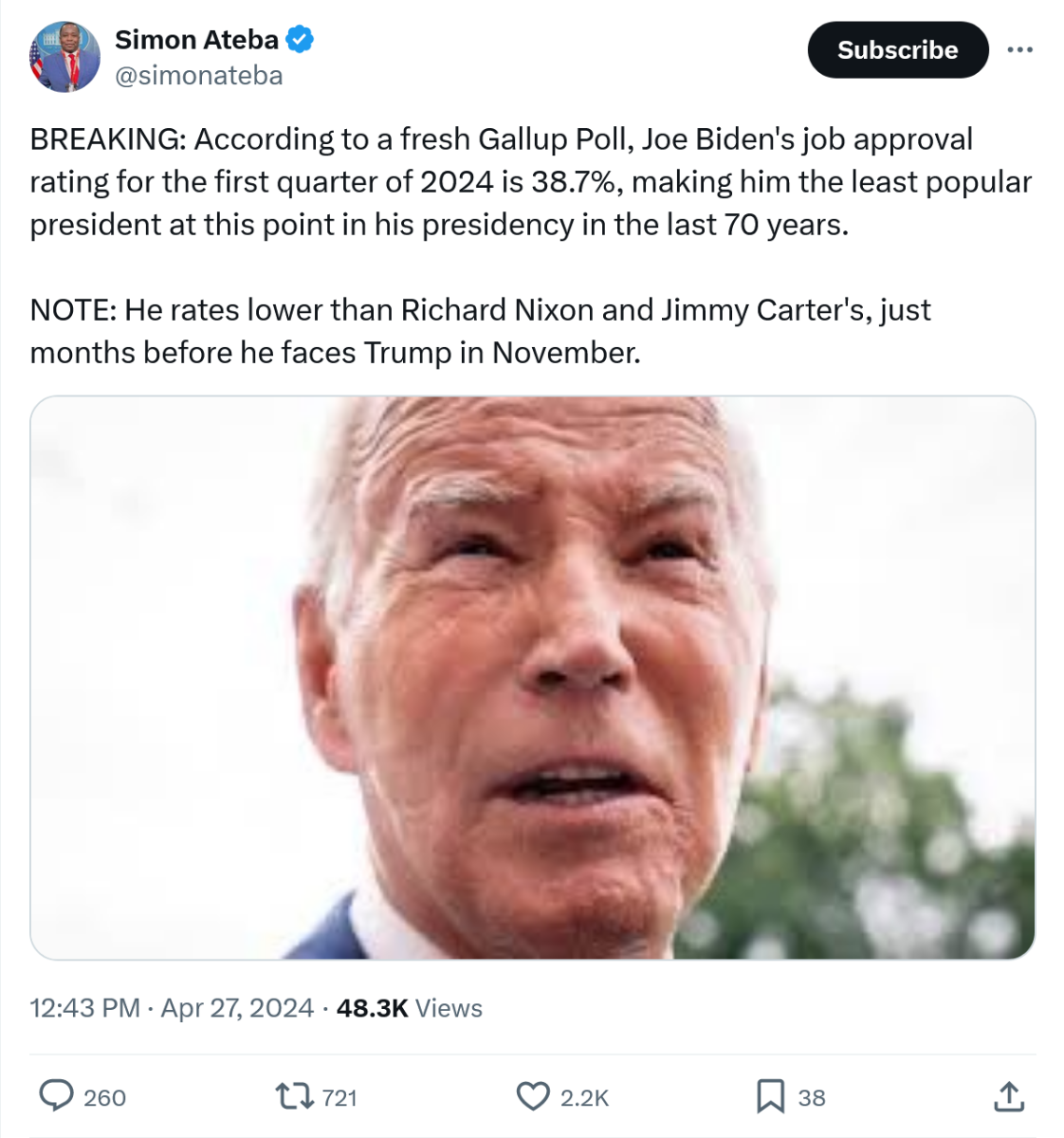Screen dimensions: 1064x1138
Task: Click the 12:43 PM Apr 27, 2024 timestamp
Action: [x=172, y=1008]
